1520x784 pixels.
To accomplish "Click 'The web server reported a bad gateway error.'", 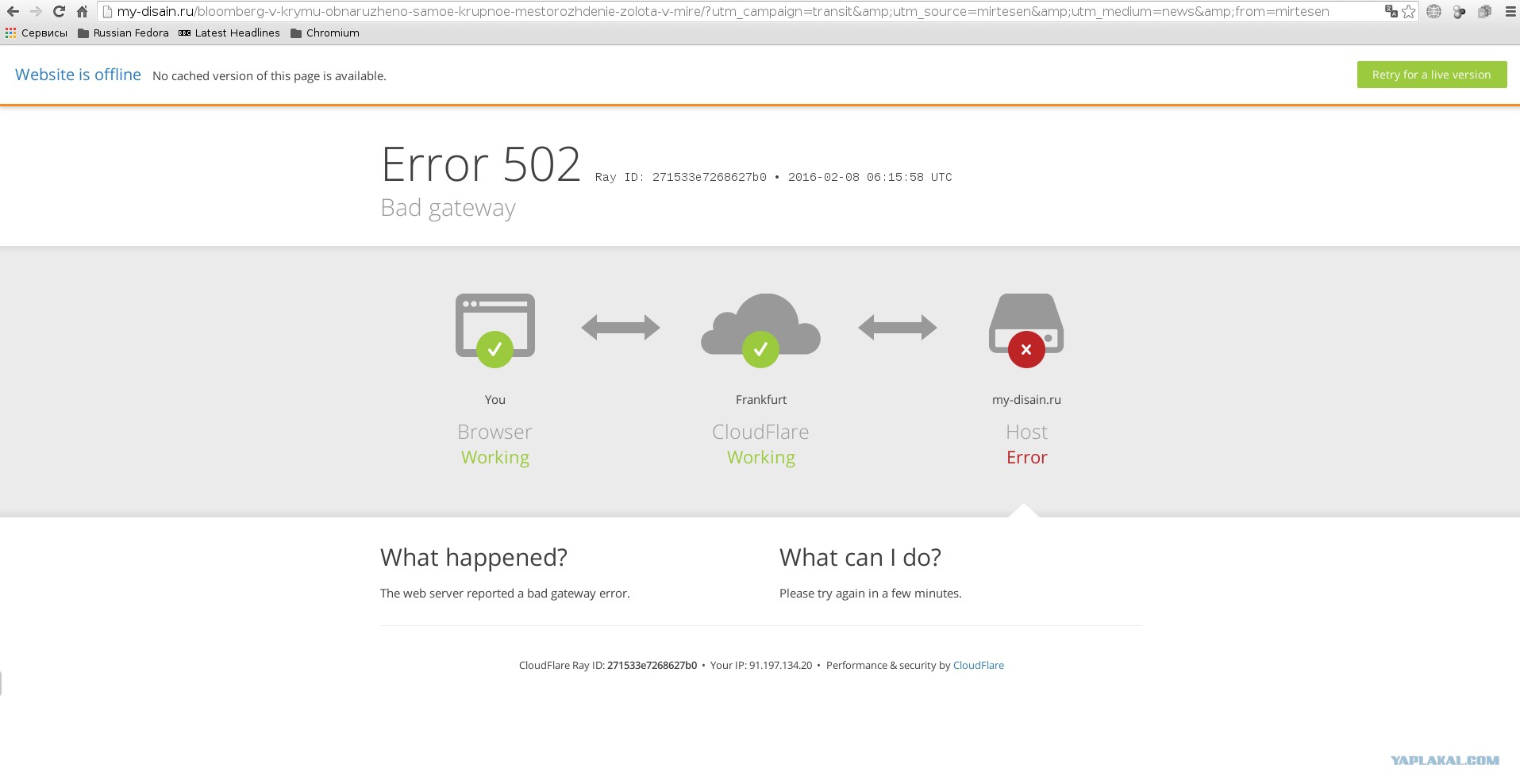I will (505, 594).
